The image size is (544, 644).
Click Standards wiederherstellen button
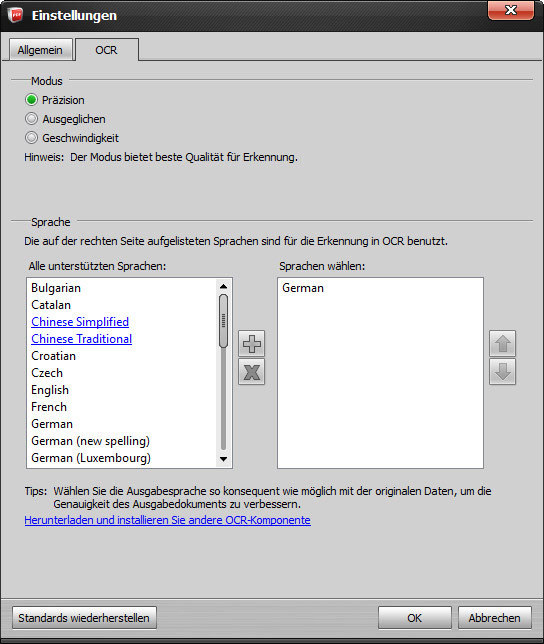click(x=84, y=618)
